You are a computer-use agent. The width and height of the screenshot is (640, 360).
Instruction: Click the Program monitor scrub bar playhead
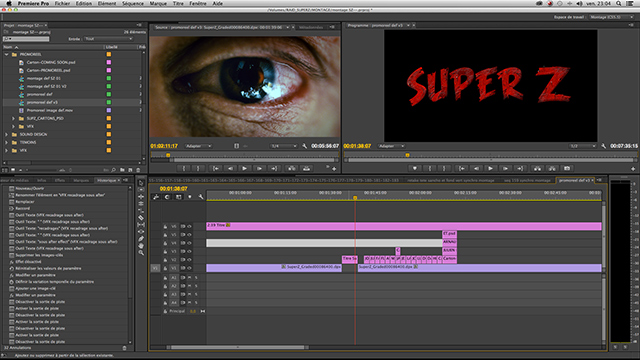pyautogui.click(x=407, y=155)
